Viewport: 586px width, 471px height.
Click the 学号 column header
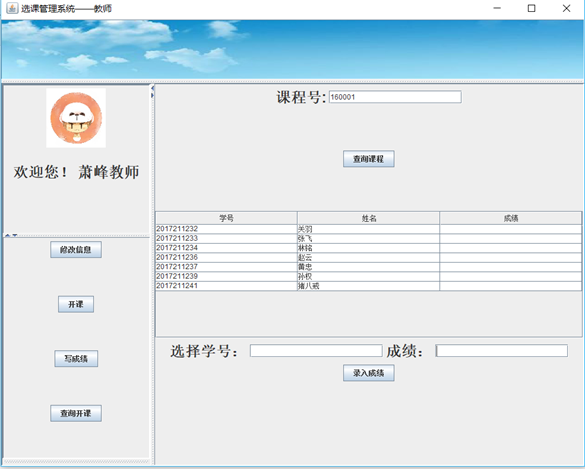[226, 218]
